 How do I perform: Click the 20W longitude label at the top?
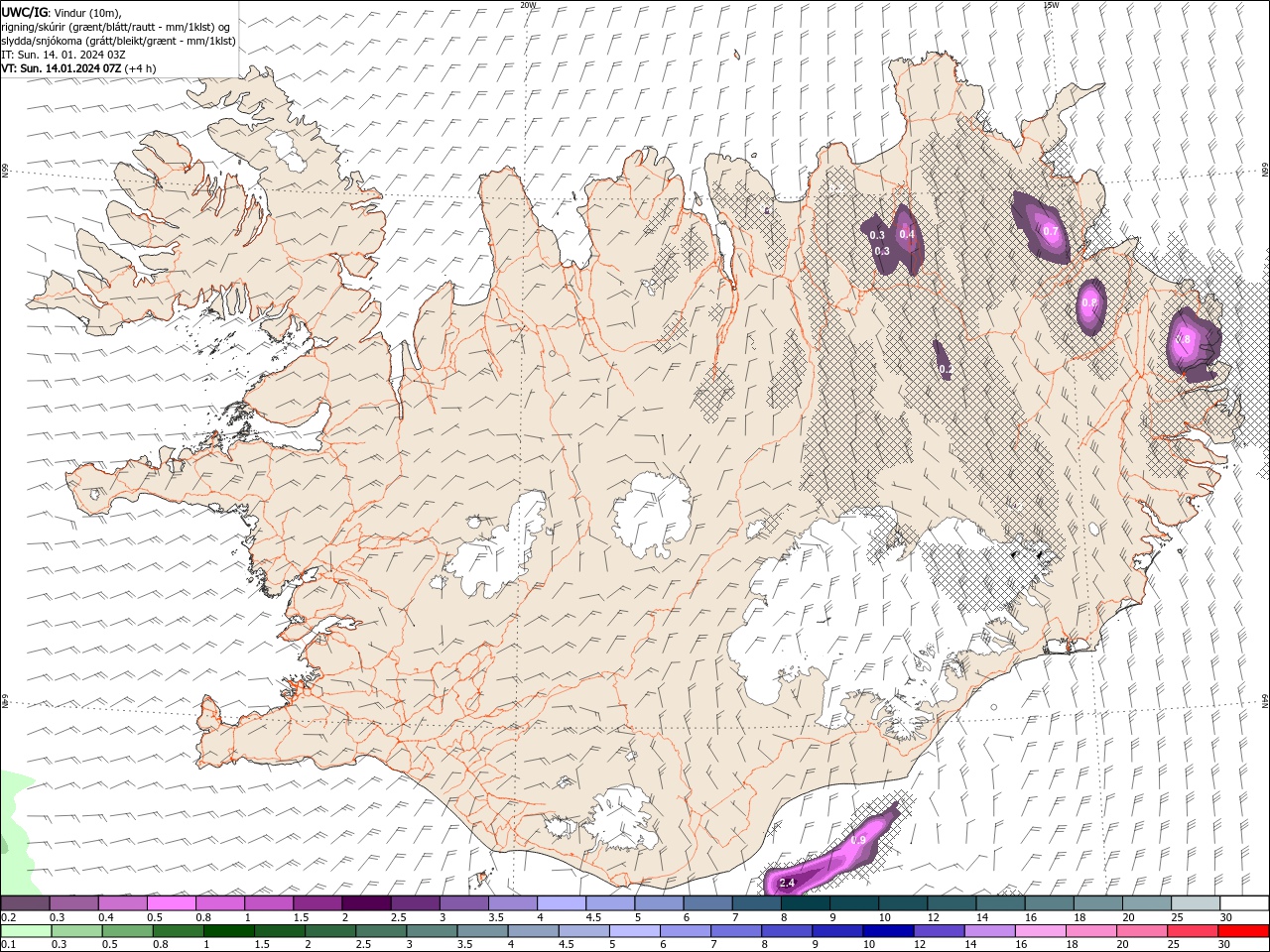(528, 5)
